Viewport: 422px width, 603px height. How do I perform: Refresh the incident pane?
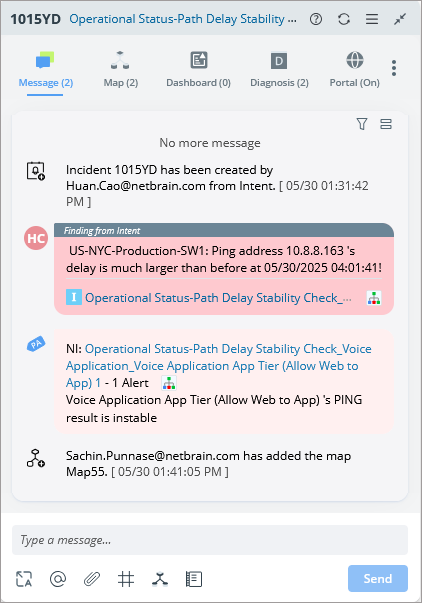[344, 19]
